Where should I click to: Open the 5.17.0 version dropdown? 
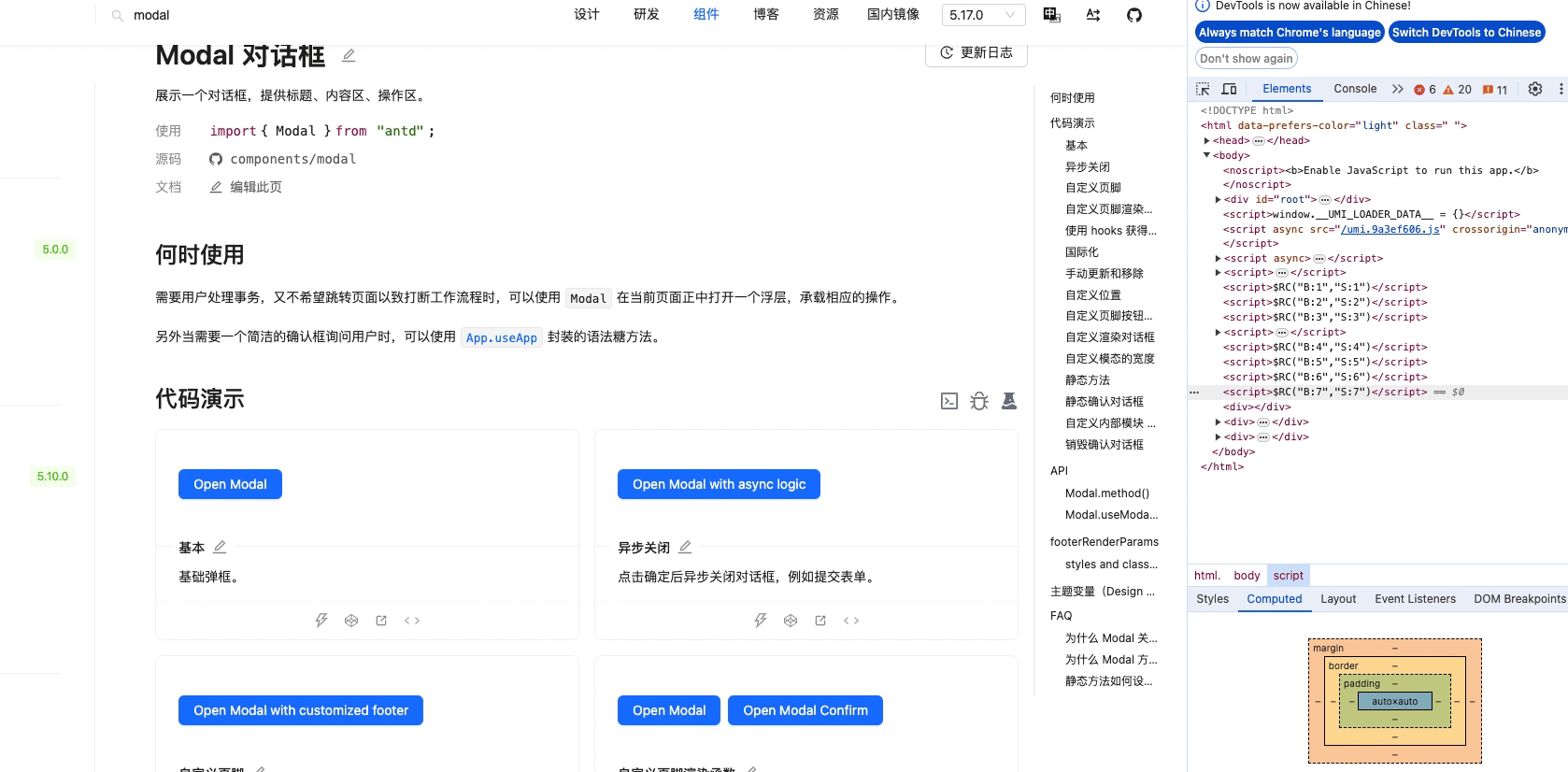click(x=983, y=15)
